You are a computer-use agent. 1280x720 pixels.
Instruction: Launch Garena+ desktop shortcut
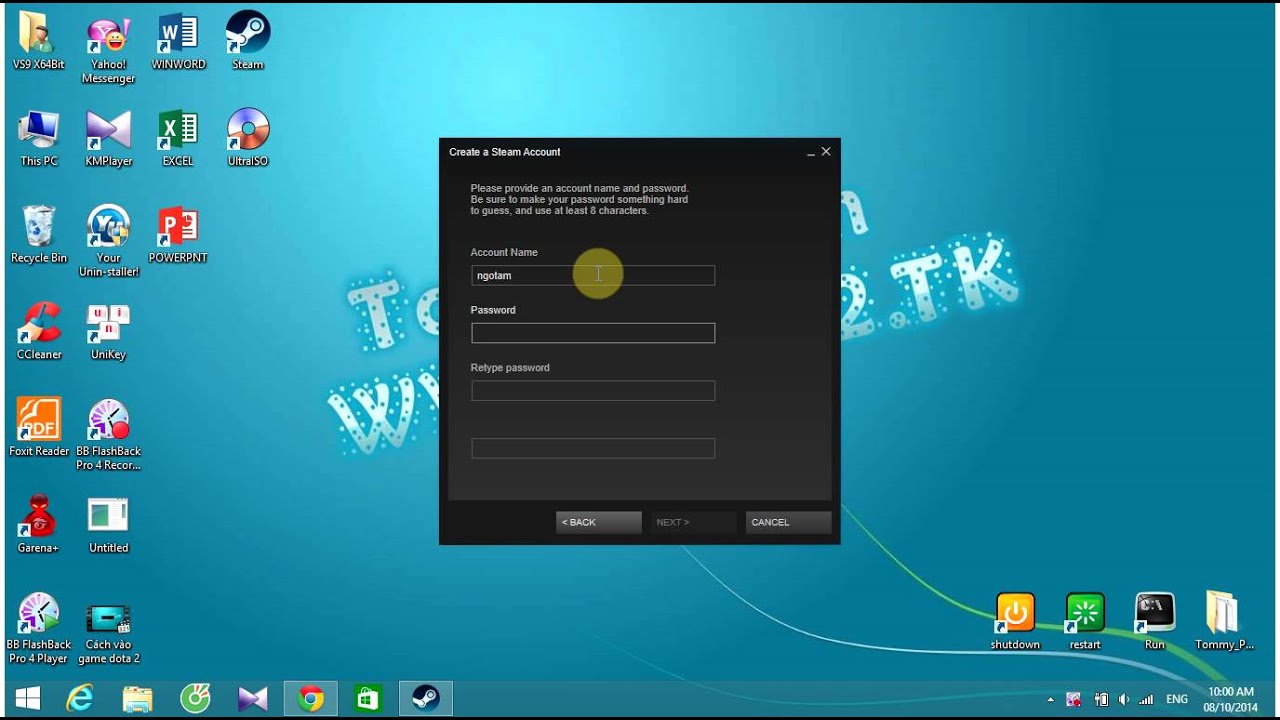38,525
